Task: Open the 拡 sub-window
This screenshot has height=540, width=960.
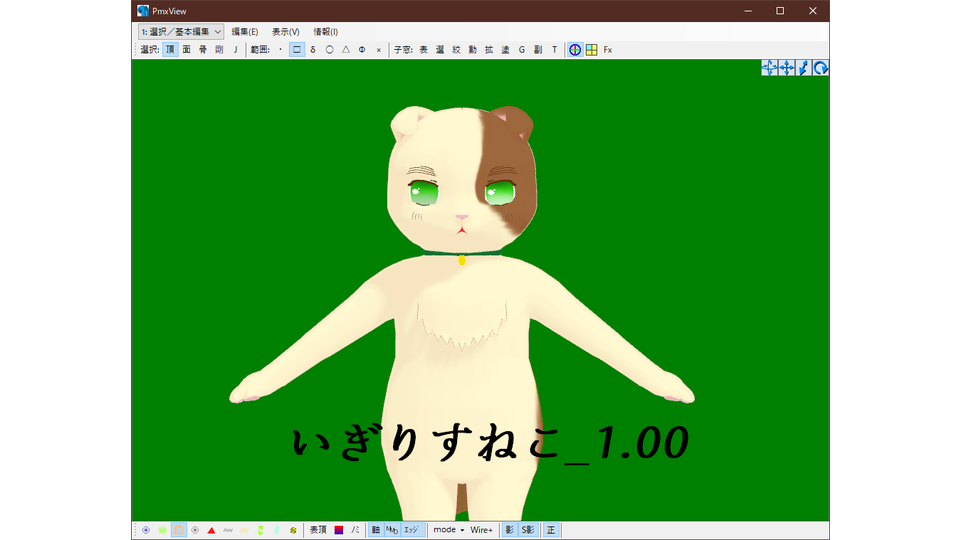Action: [x=489, y=50]
